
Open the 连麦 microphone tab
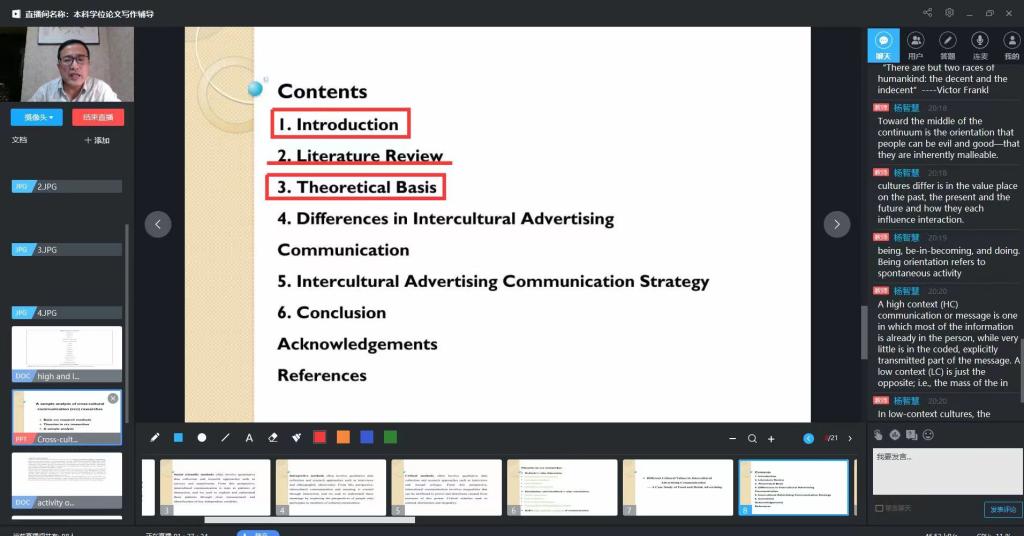[979, 45]
